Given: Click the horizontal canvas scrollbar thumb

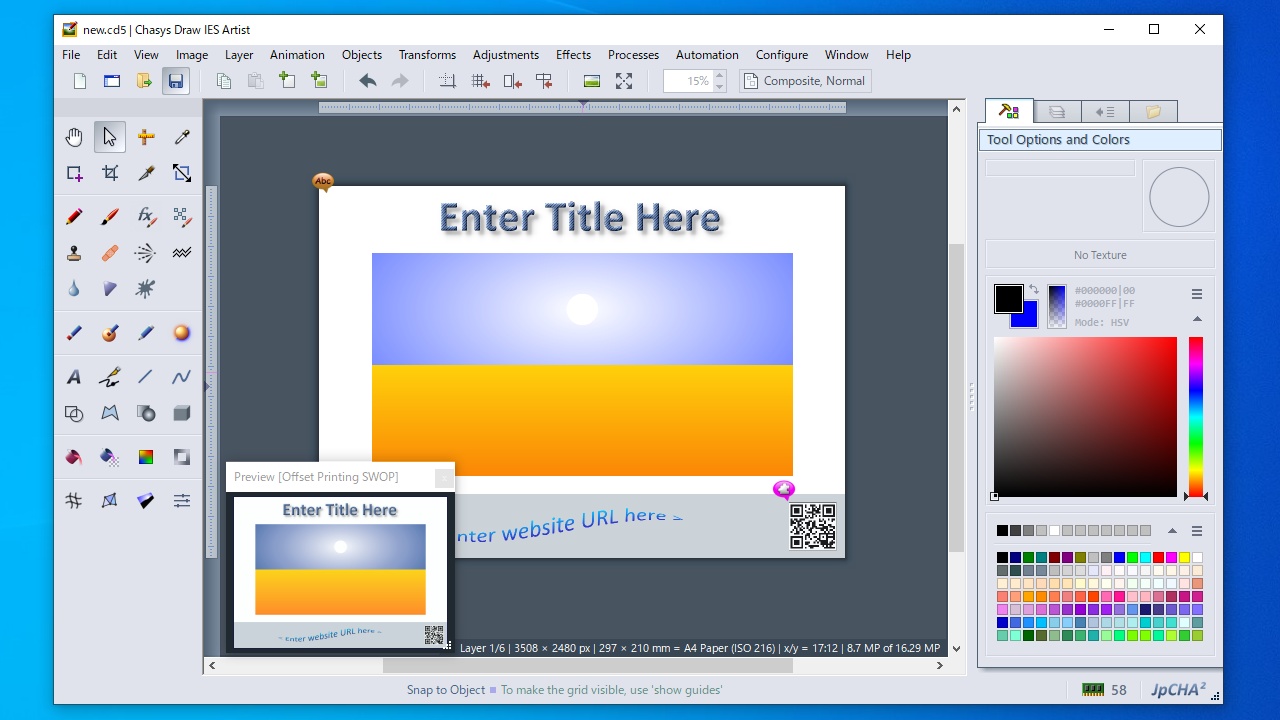Looking at the screenshot, I should point(588,665).
